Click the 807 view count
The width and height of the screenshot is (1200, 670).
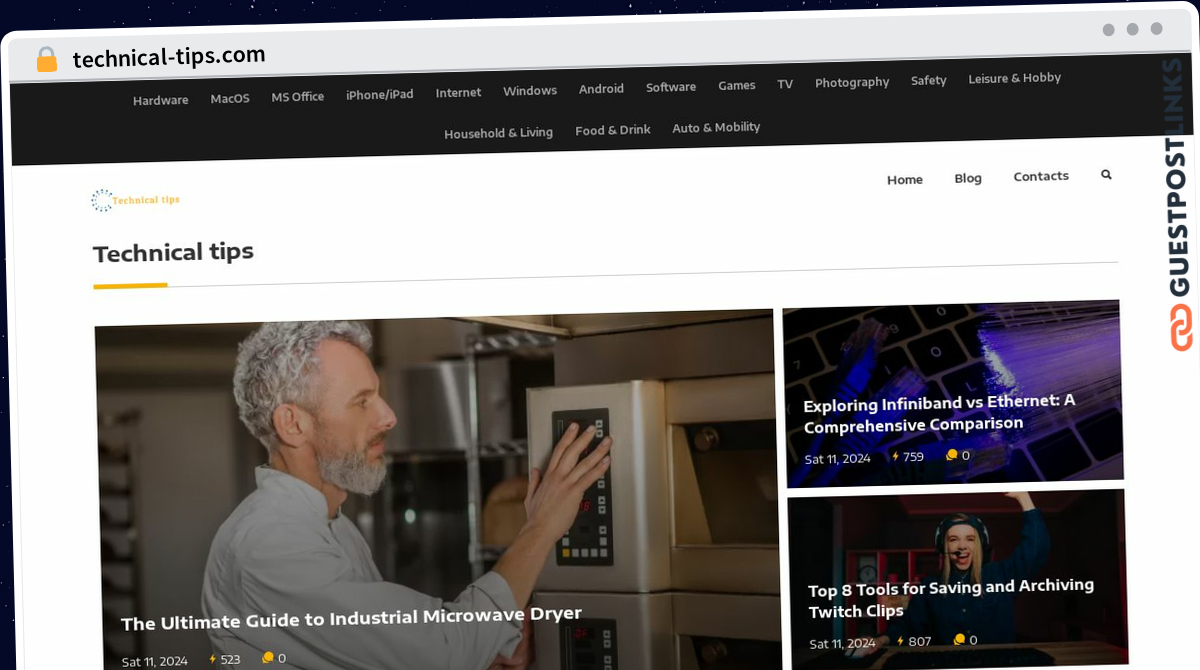920,641
